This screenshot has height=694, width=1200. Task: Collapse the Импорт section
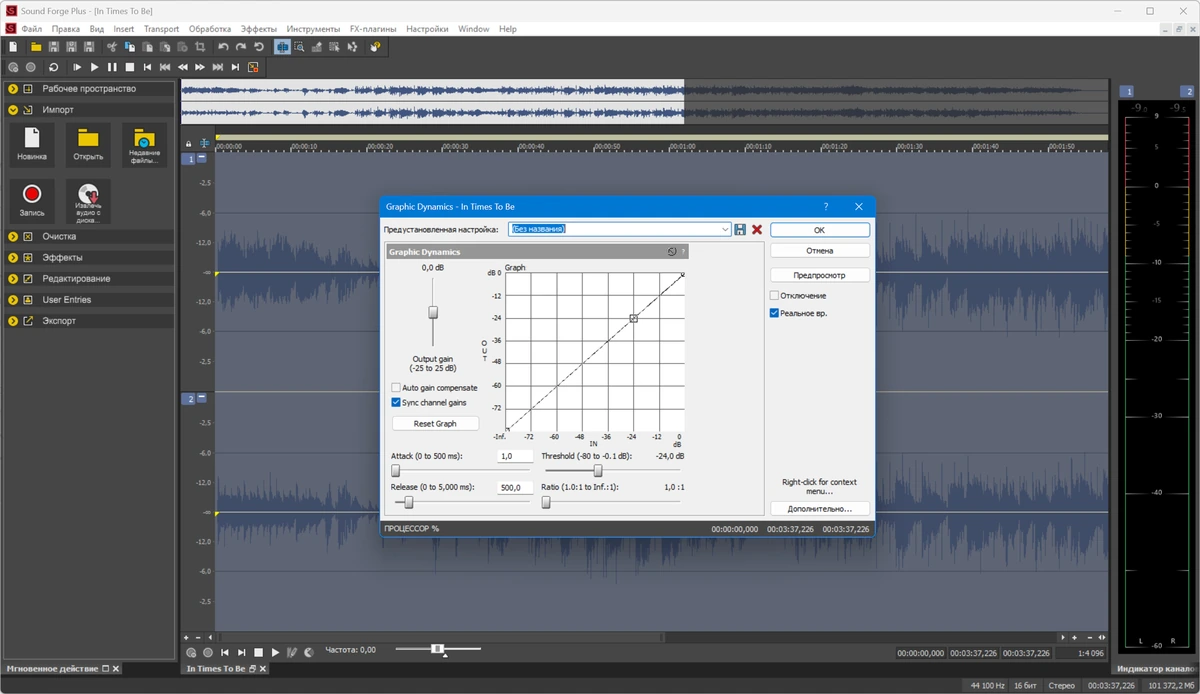[x=13, y=110]
